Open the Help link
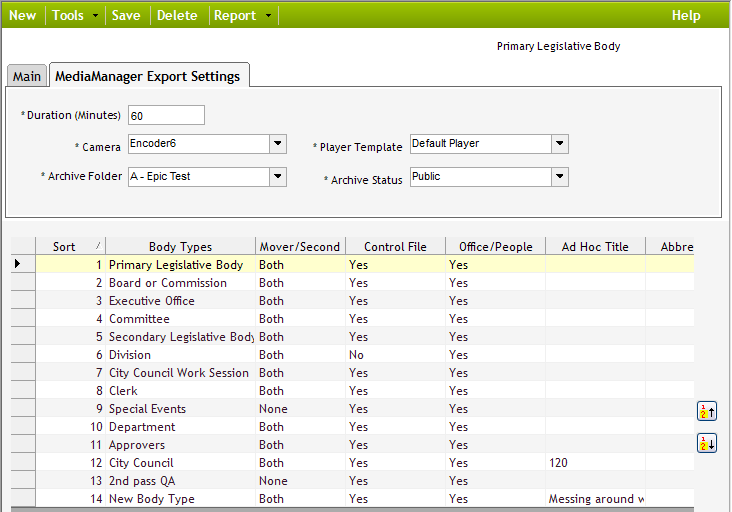This screenshot has width=732, height=512. 686,15
